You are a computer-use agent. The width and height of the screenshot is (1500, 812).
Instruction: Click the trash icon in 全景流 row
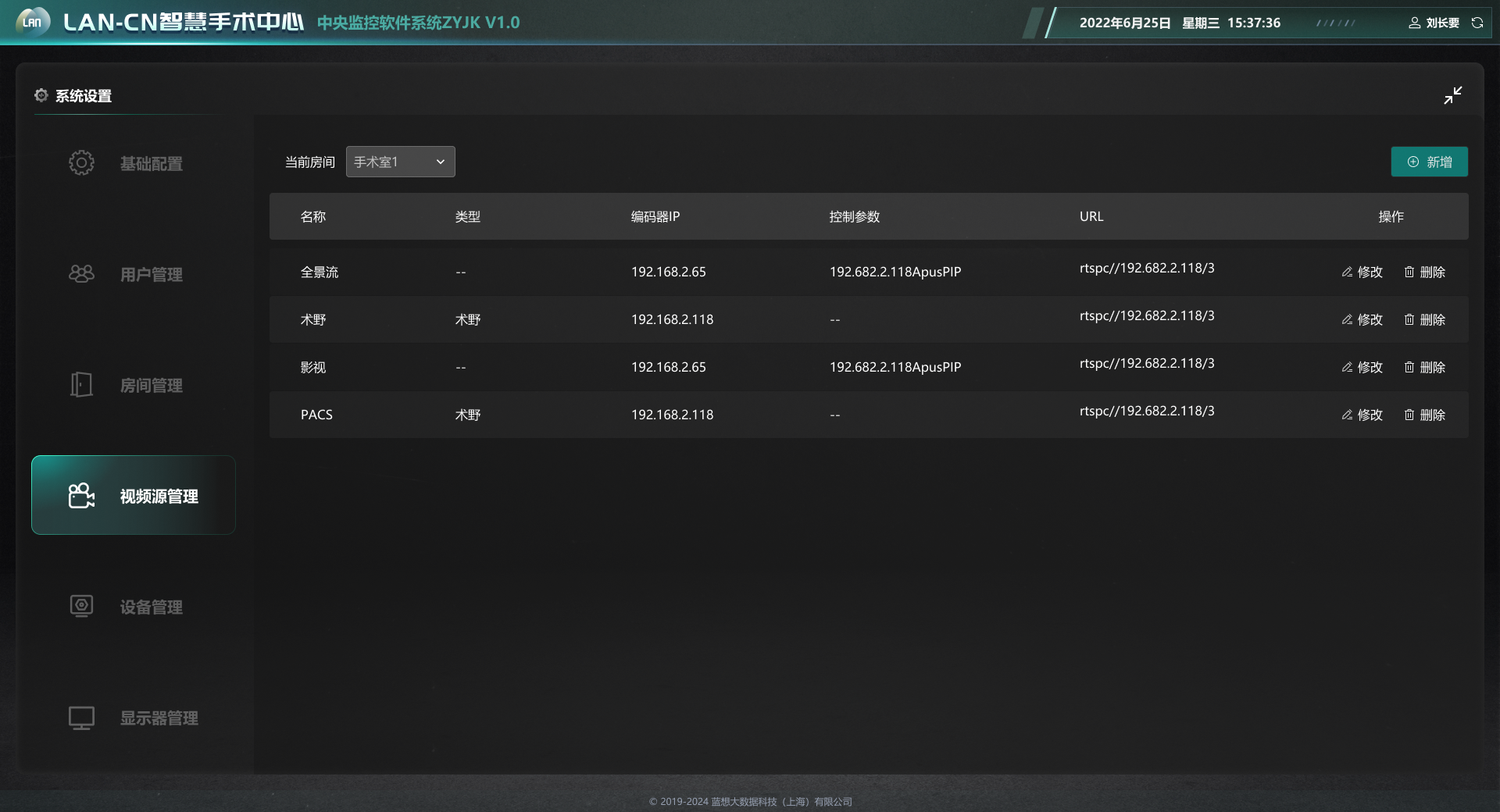pyautogui.click(x=1409, y=272)
